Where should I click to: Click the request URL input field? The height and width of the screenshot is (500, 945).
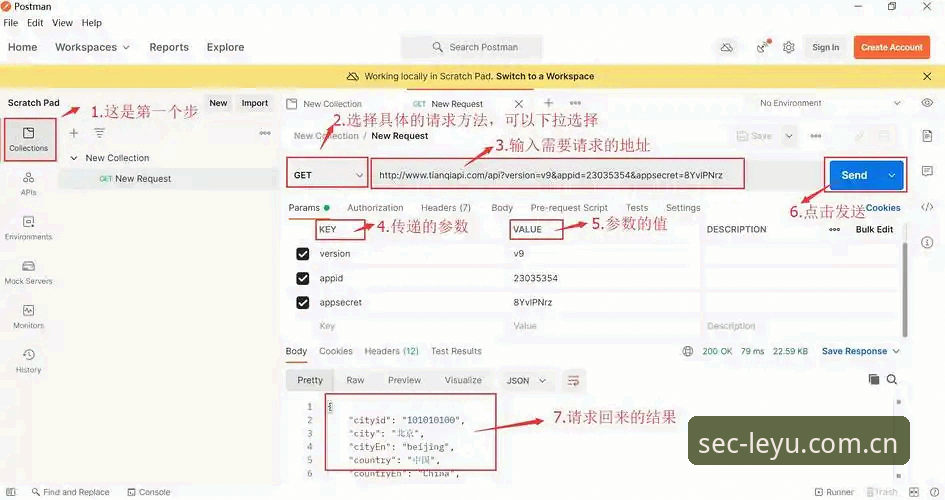(x=557, y=175)
